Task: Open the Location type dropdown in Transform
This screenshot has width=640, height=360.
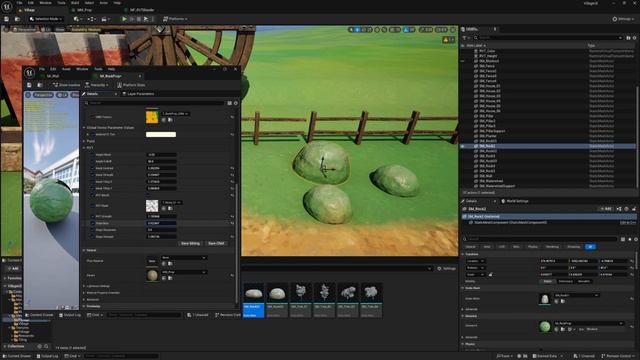Action: pos(476,261)
